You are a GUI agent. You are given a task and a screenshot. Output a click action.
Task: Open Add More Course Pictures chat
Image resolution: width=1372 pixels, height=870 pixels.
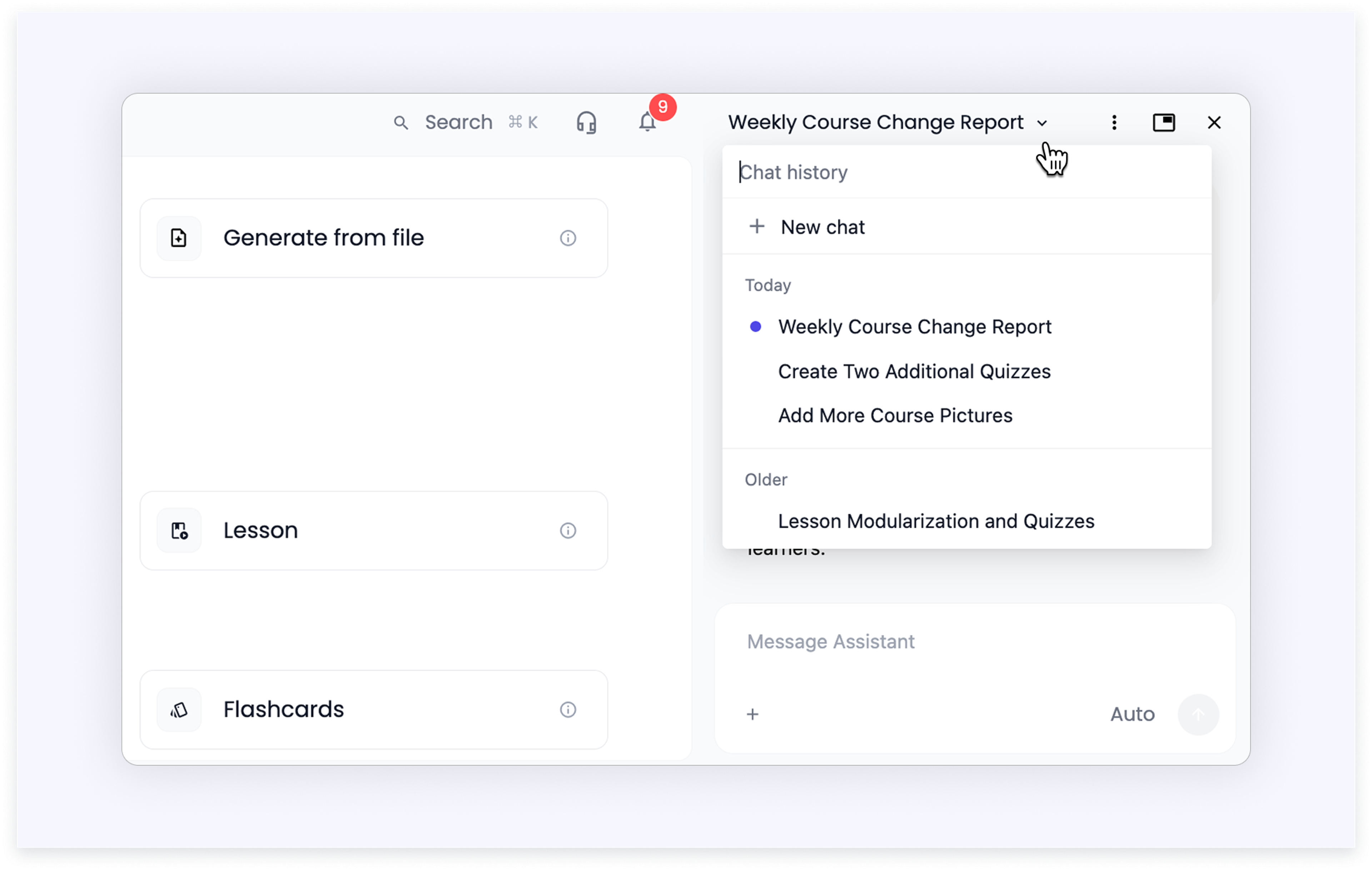pos(966,415)
